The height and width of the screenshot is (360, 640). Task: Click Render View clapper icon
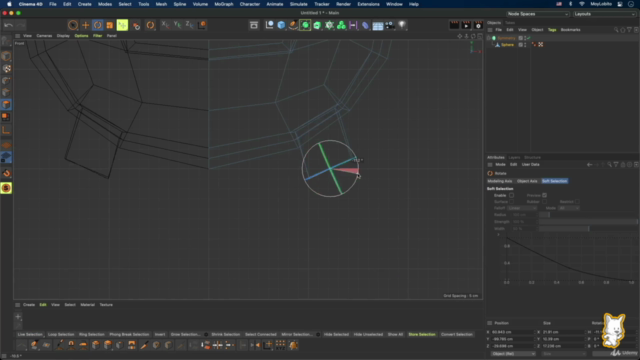454,25
